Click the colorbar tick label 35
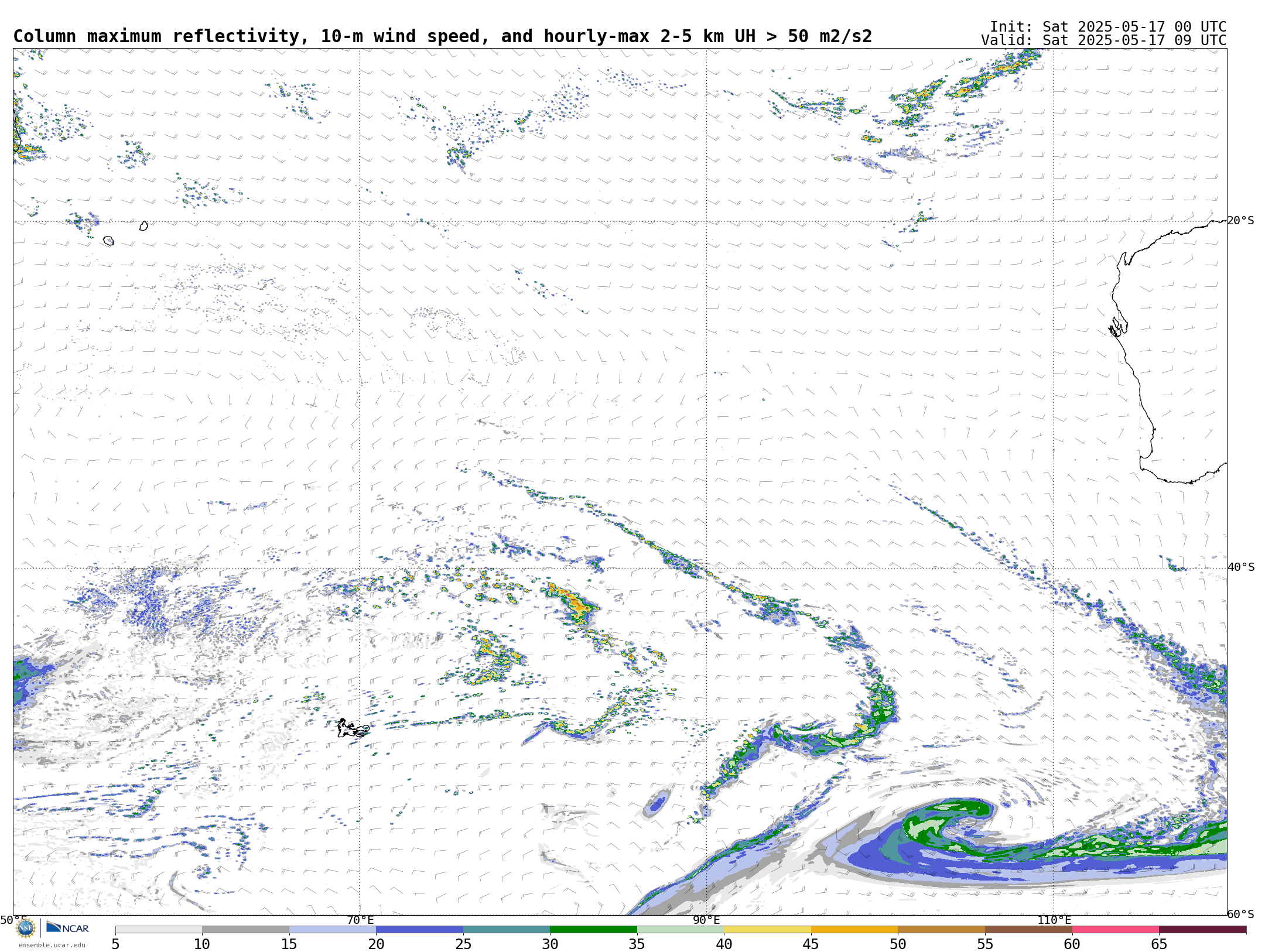This screenshot has height=952, width=1265. pos(637,944)
